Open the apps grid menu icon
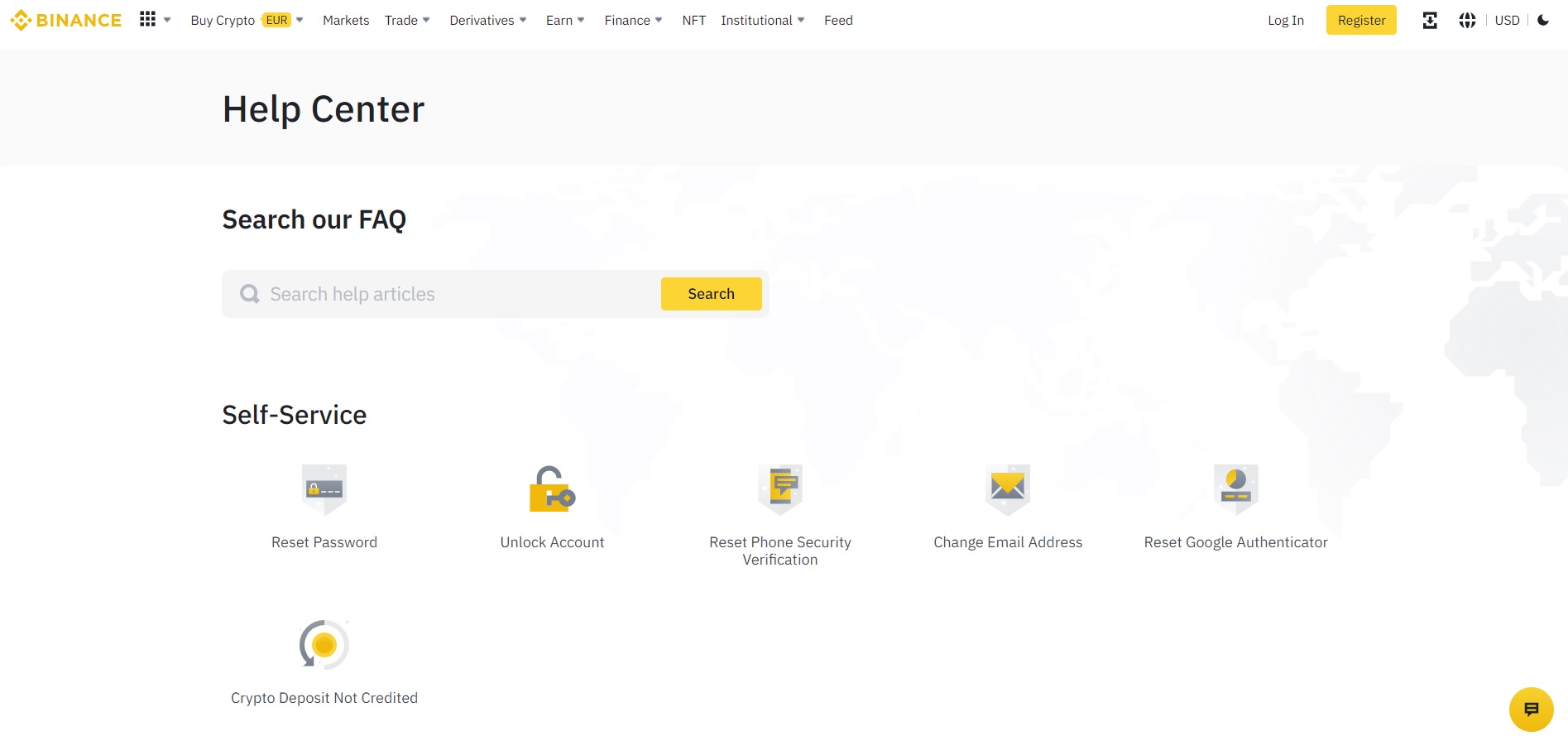The image size is (1568, 741). coord(147,19)
